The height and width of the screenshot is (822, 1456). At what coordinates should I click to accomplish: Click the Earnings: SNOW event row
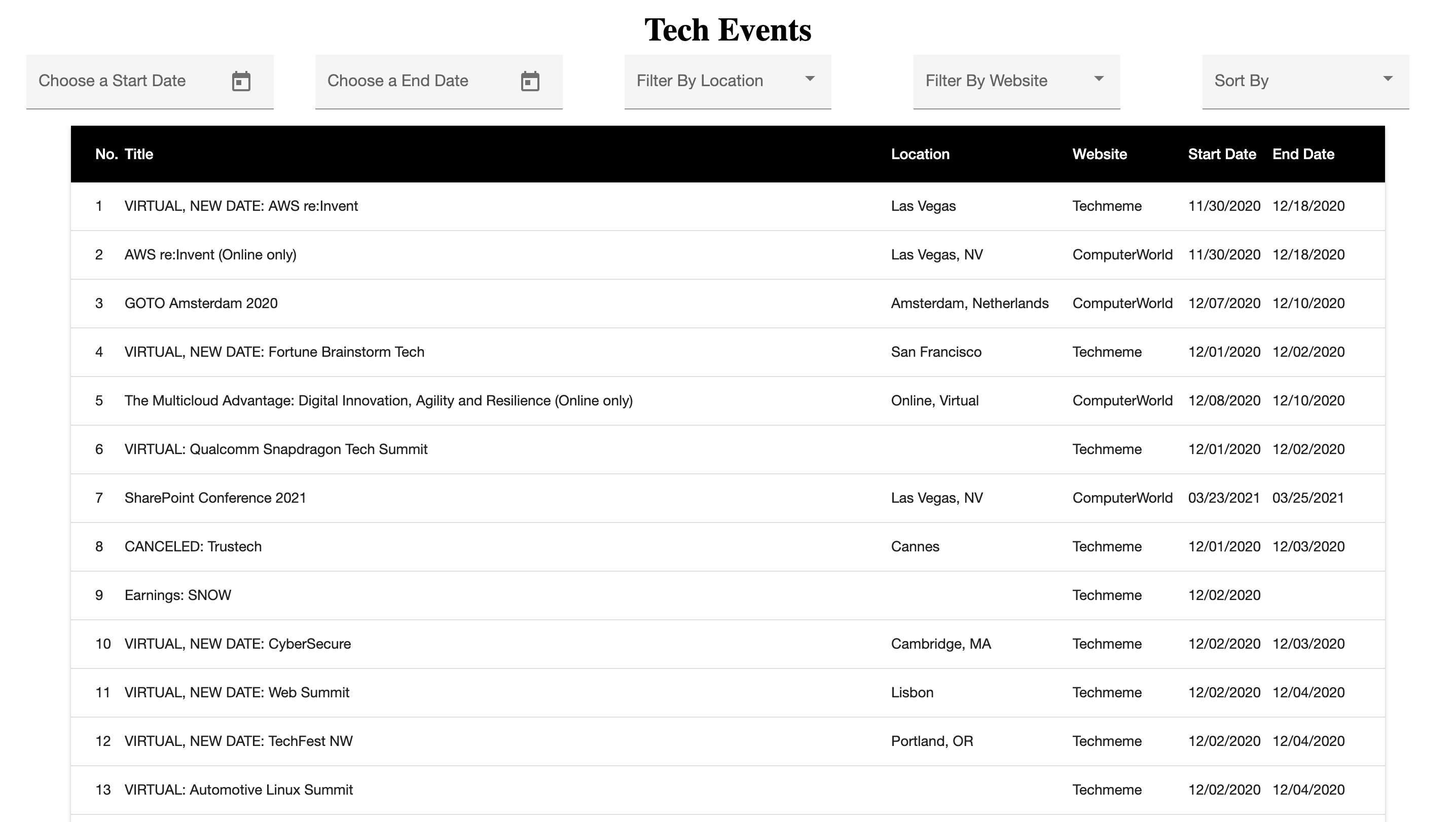pos(178,595)
